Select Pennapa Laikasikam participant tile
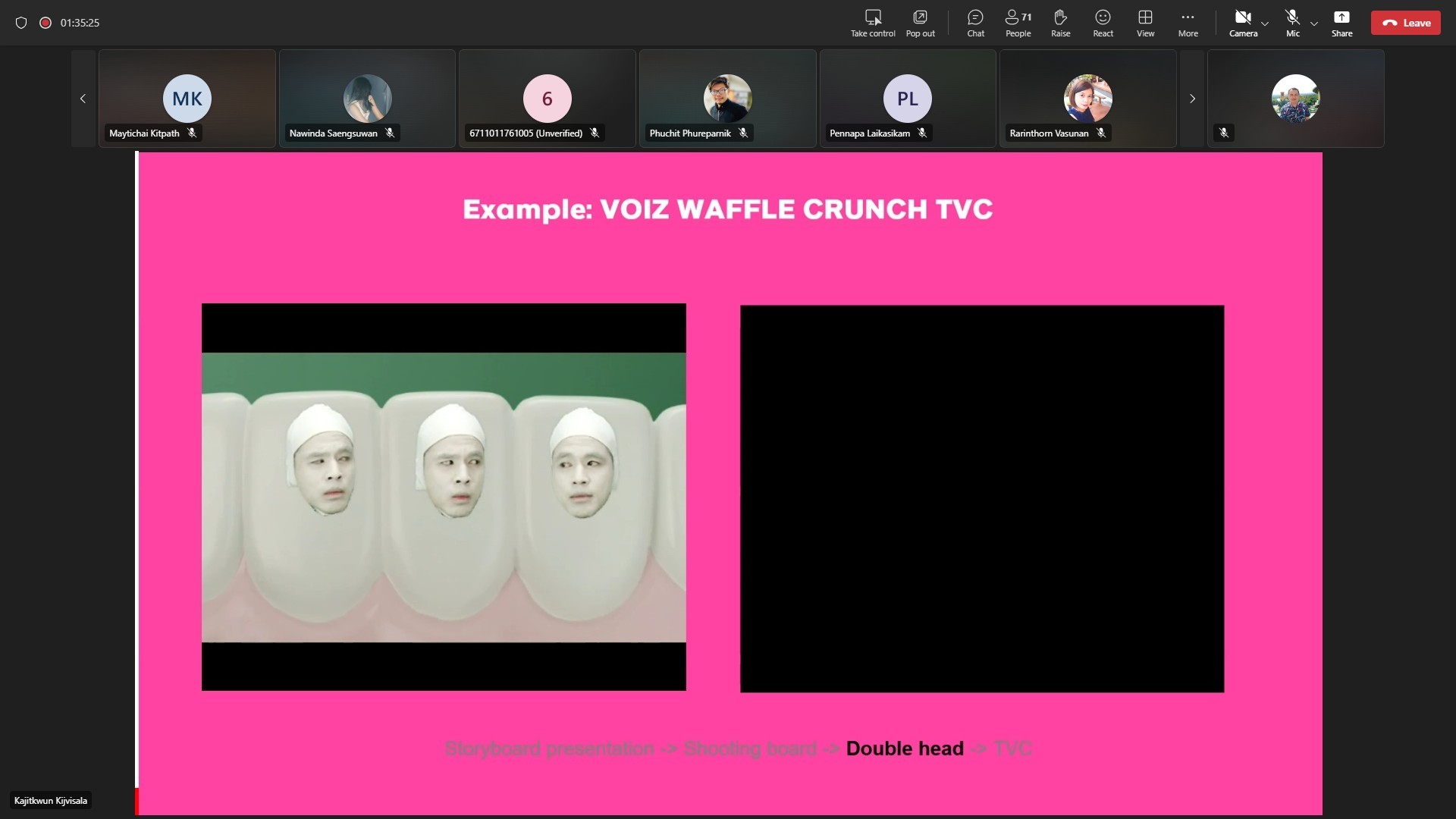 pos(908,99)
